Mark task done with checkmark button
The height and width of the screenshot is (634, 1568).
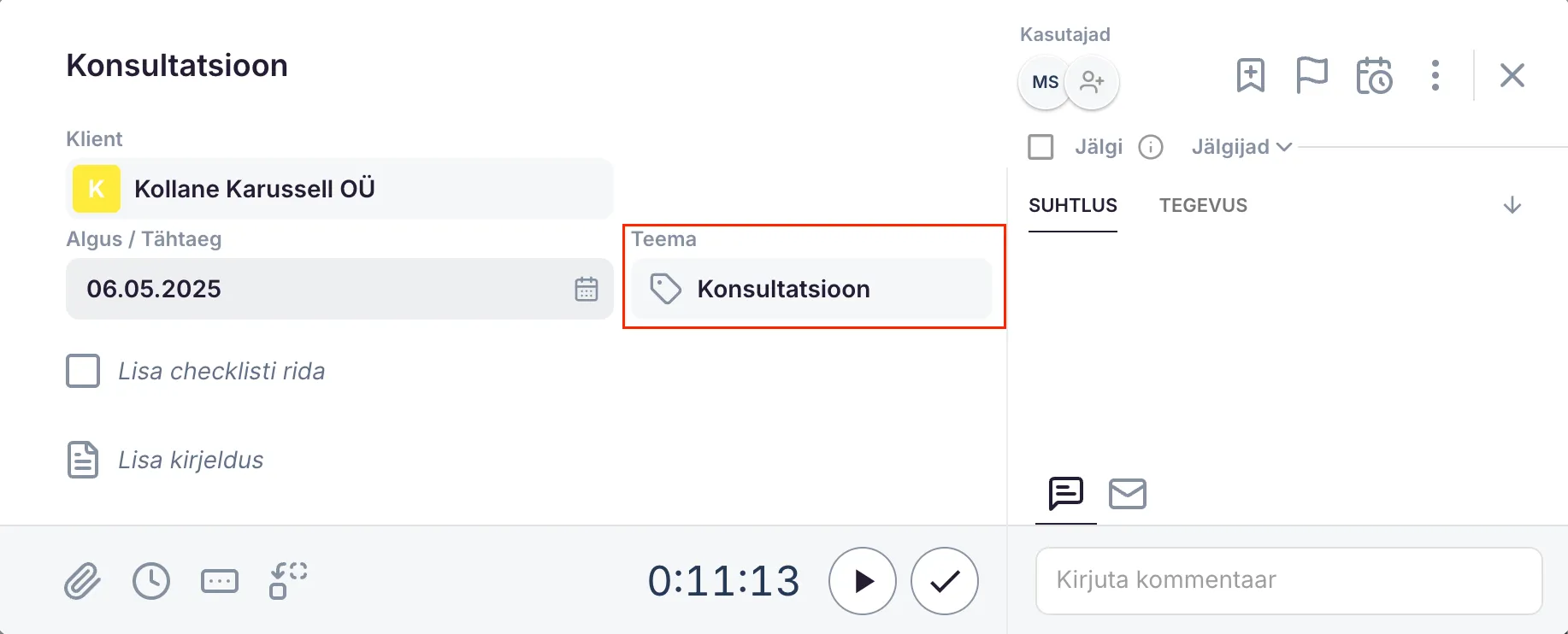(944, 581)
